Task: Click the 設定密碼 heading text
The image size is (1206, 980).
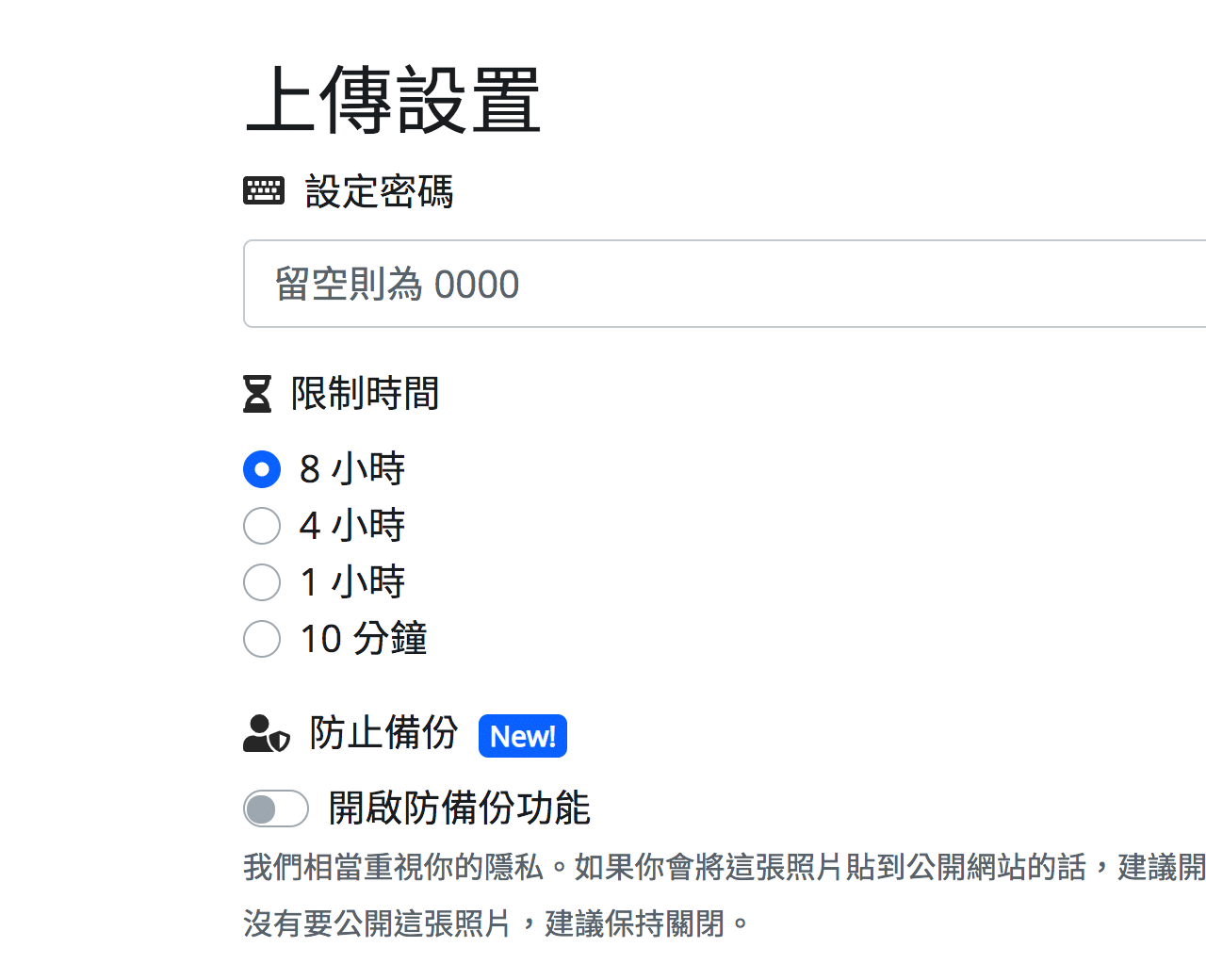Action: coord(377,192)
